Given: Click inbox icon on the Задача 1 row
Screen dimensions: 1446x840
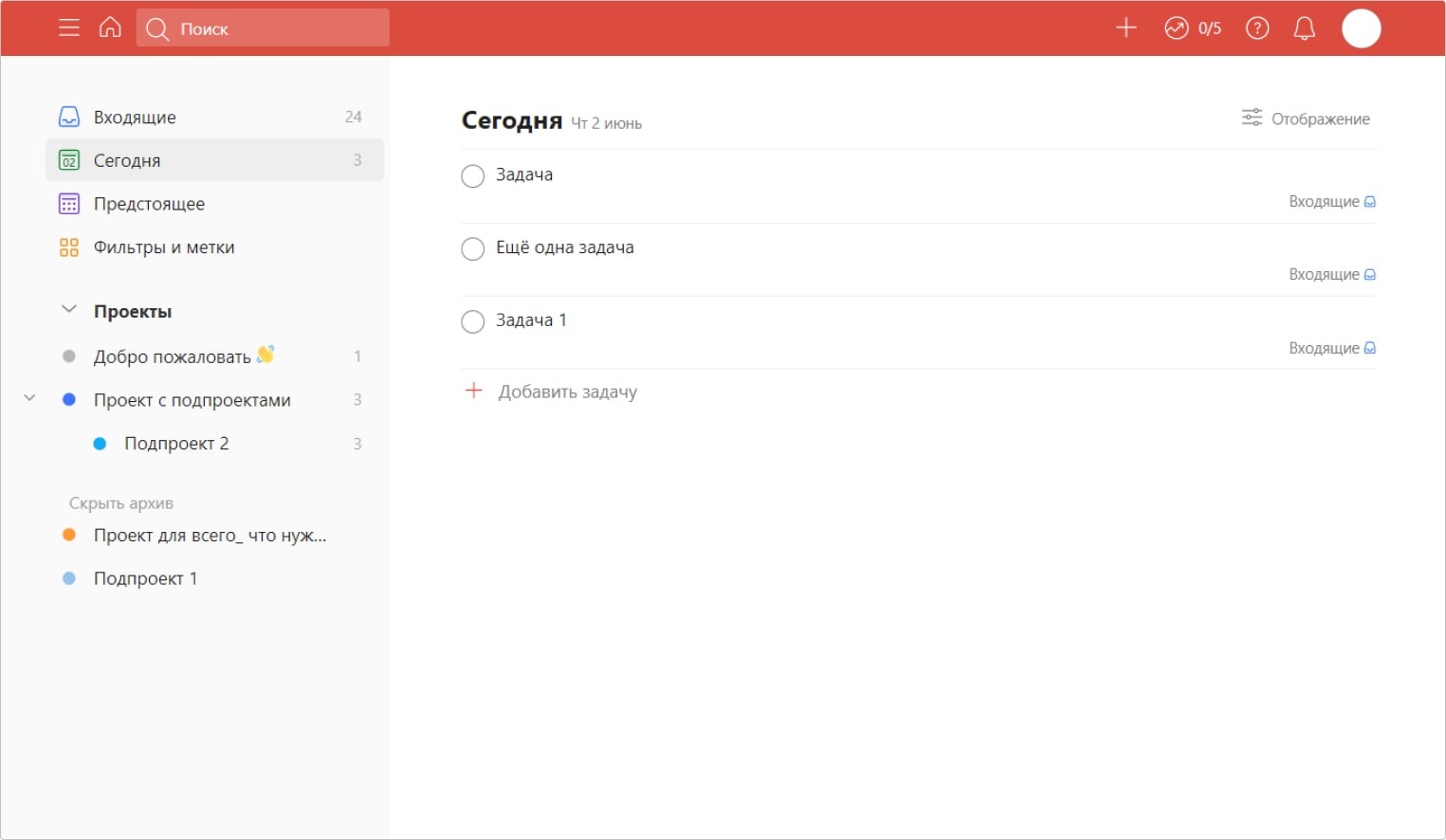Looking at the screenshot, I should coord(1370,348).
